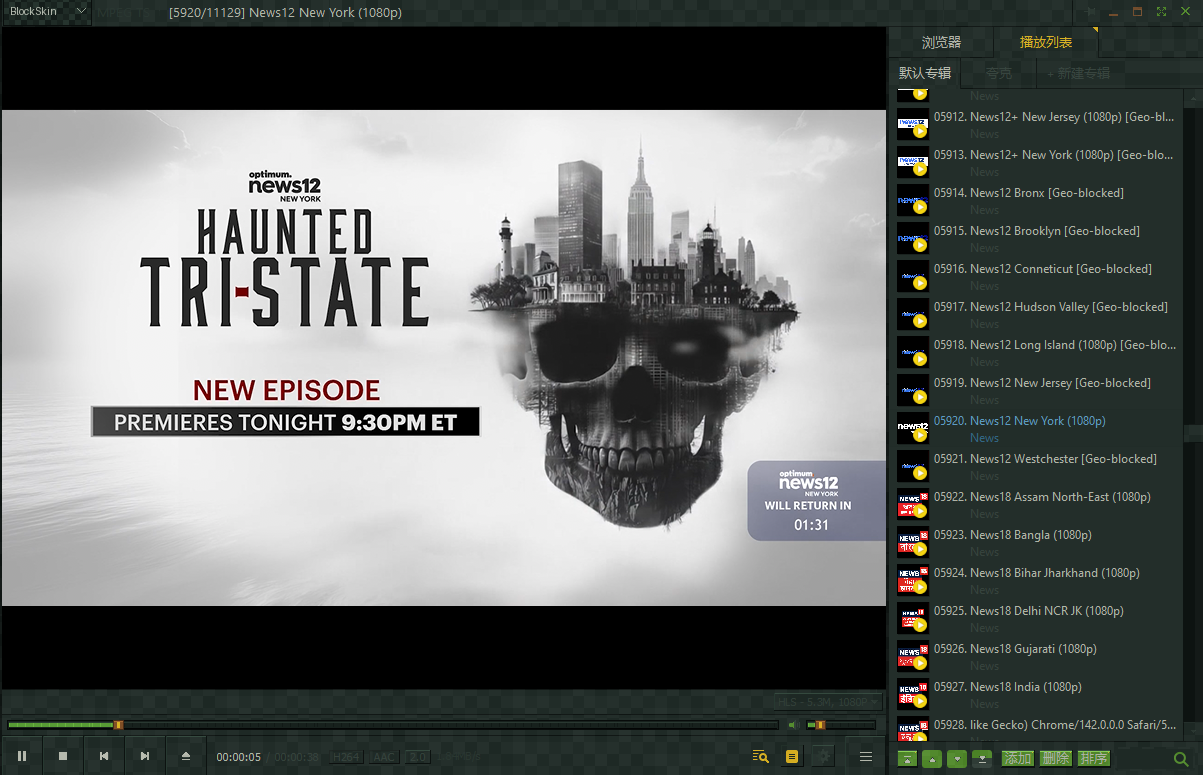Open the HLS stream quality dropdown

pyautogui.click(x=829, y=701)
